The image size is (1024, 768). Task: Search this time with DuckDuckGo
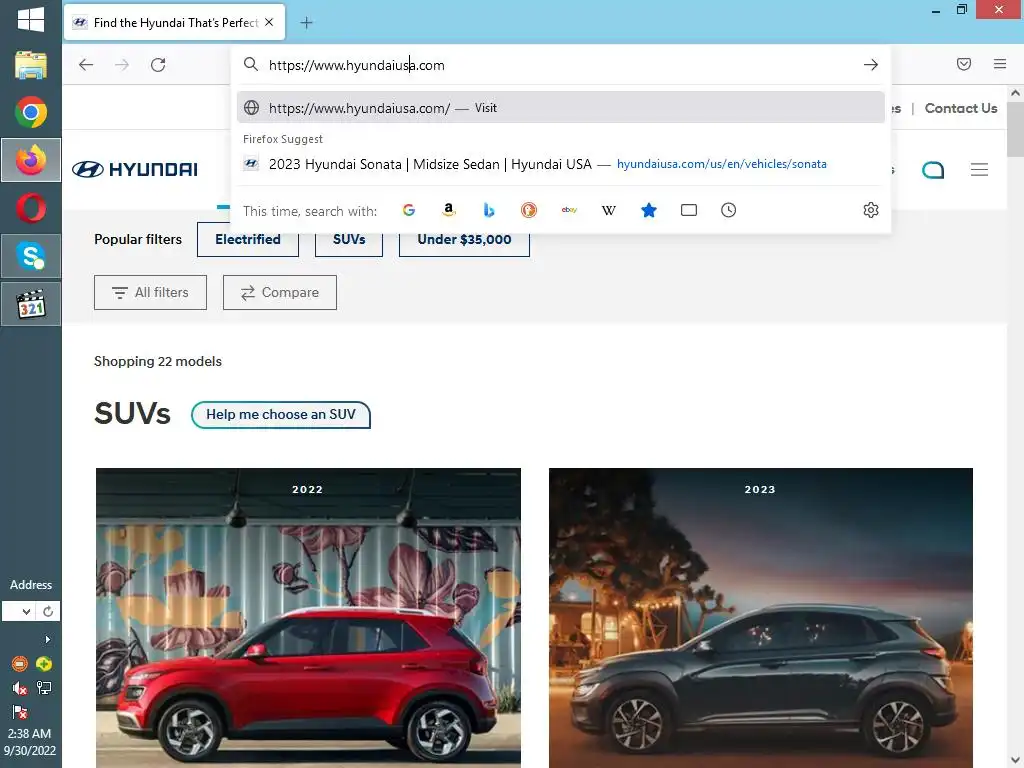(529, 210)
